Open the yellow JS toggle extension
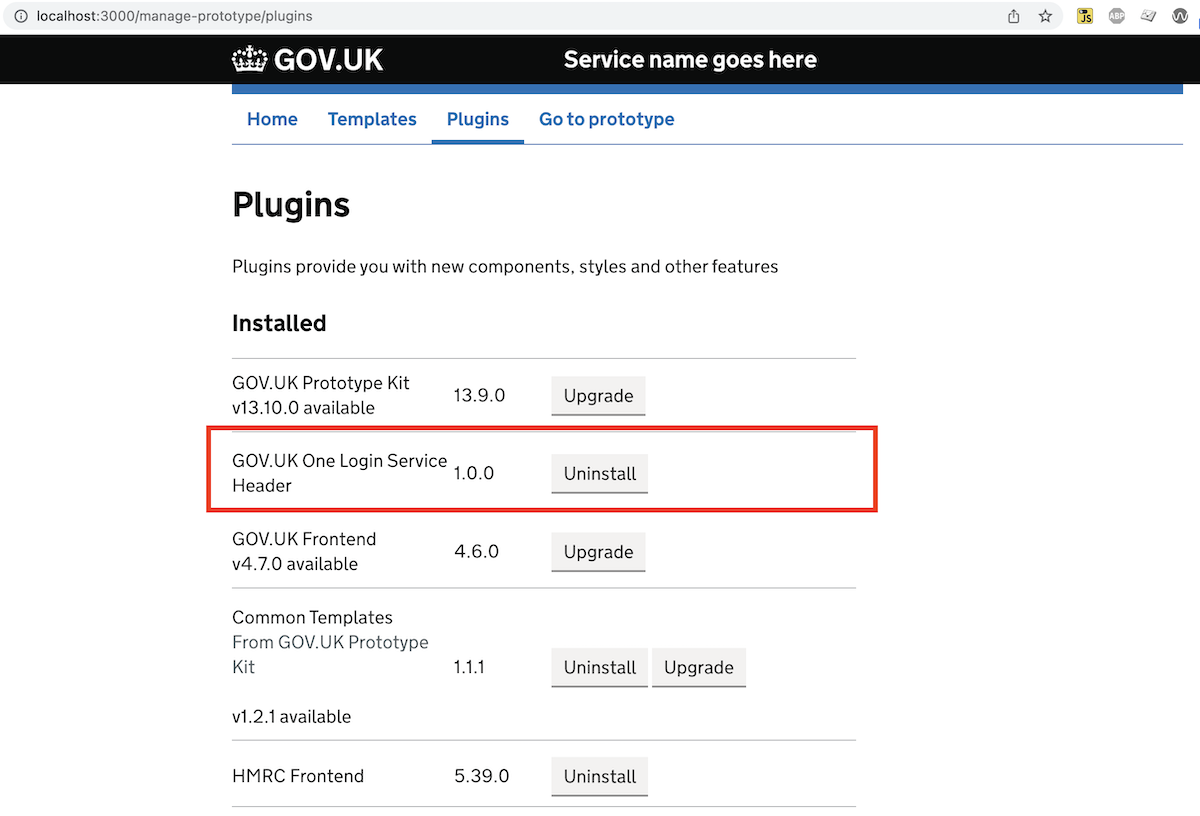 [x=1084, y=16]
